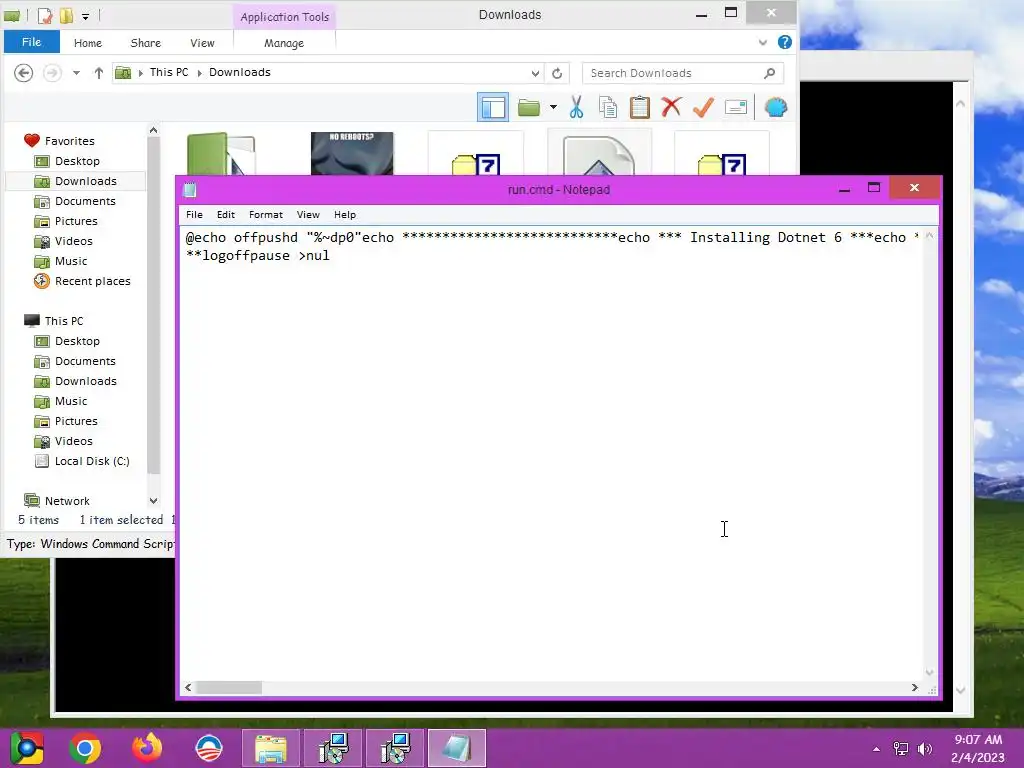
Task: Select Local Disk (C:) drive
Action: point(92,461)
